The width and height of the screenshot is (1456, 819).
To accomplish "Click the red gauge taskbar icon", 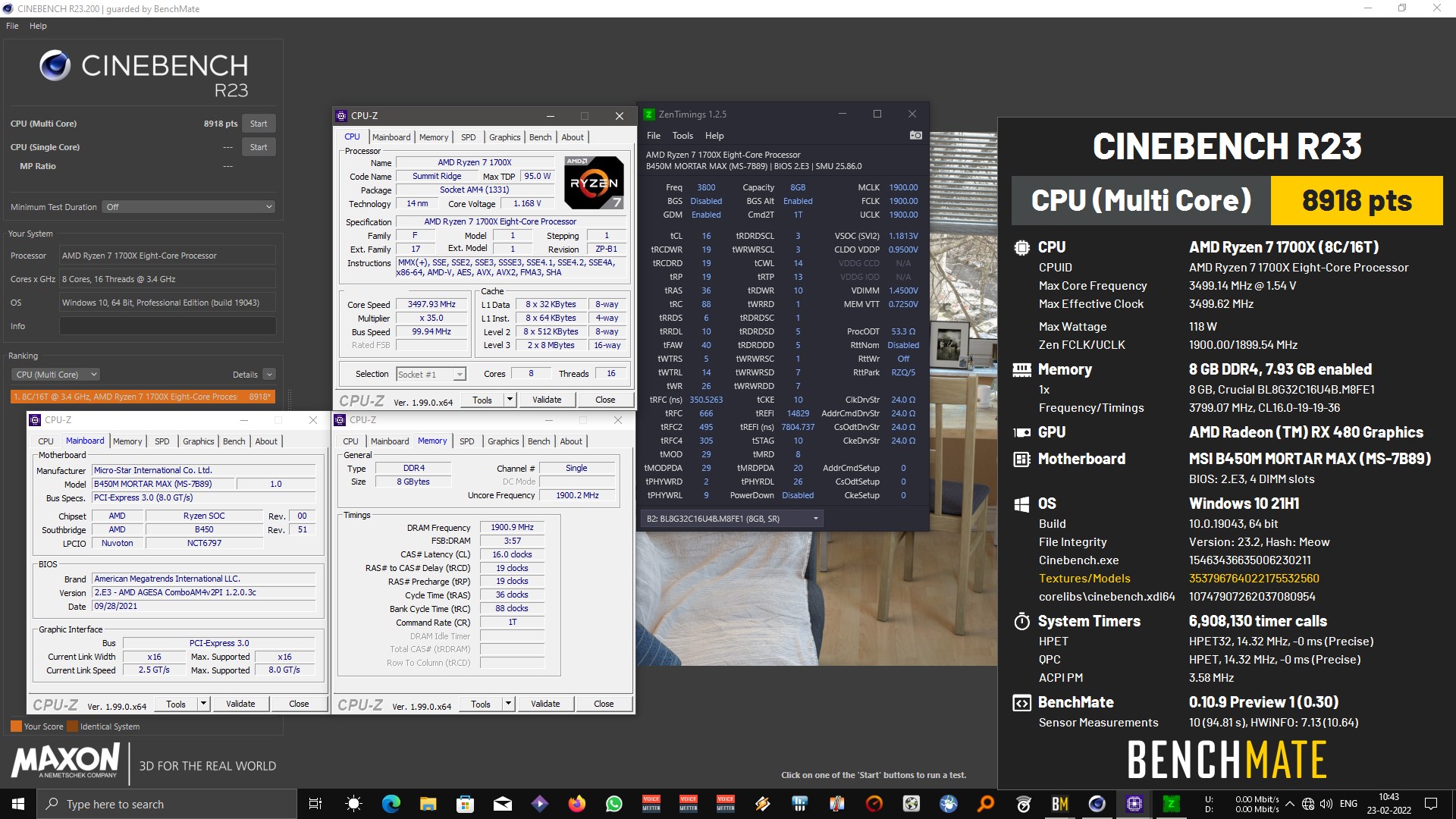I will [x=874, y=804].
